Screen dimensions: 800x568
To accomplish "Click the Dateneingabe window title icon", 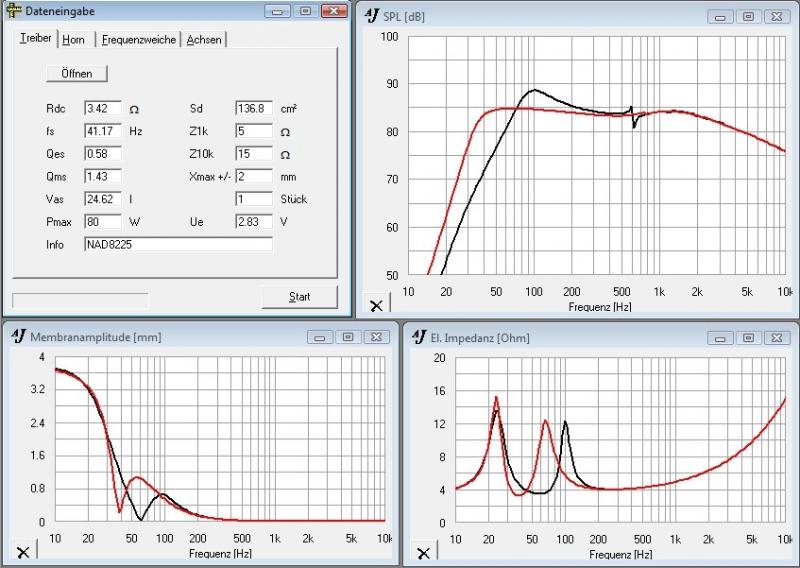I will 14,11.
